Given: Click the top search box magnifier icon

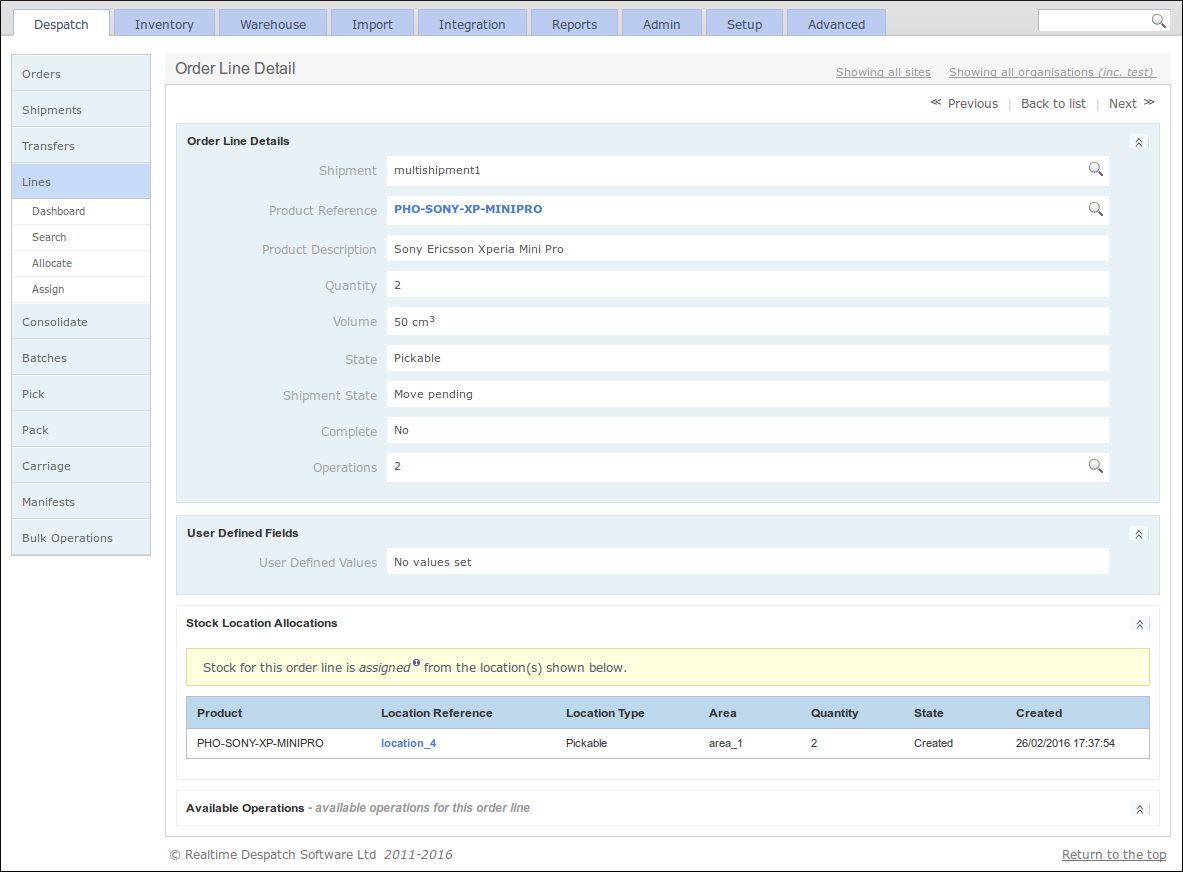Looking at the screenshot, I should click(x=1158, y=21).
